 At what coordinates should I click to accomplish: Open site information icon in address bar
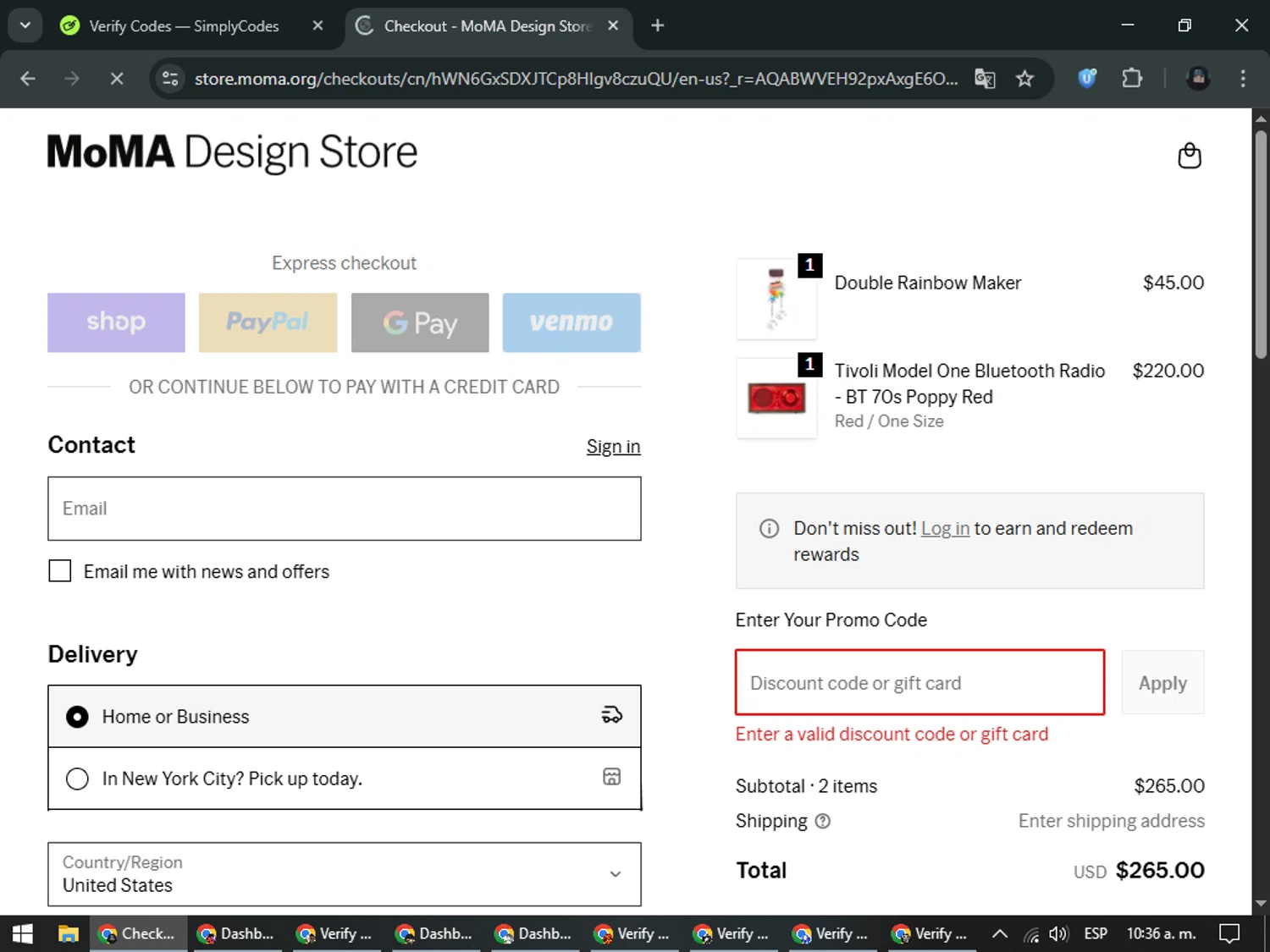[170, 79]
